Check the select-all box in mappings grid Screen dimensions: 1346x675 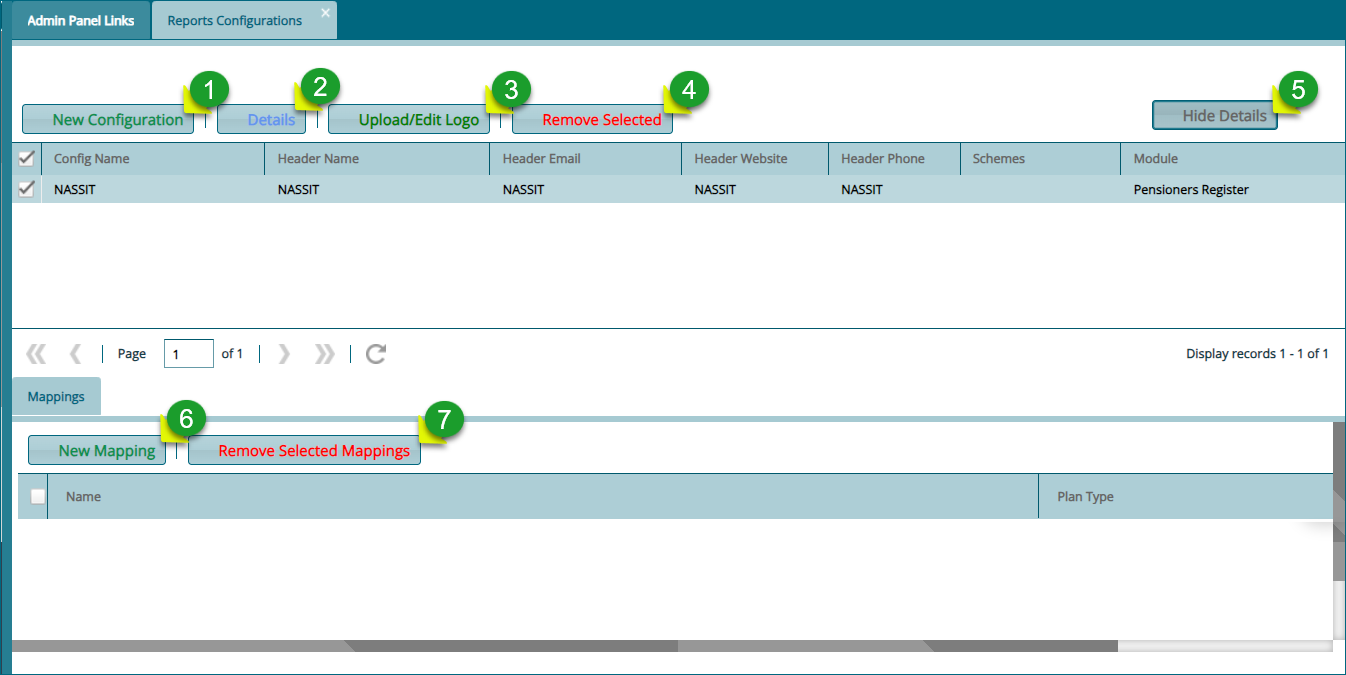(37, 496)
